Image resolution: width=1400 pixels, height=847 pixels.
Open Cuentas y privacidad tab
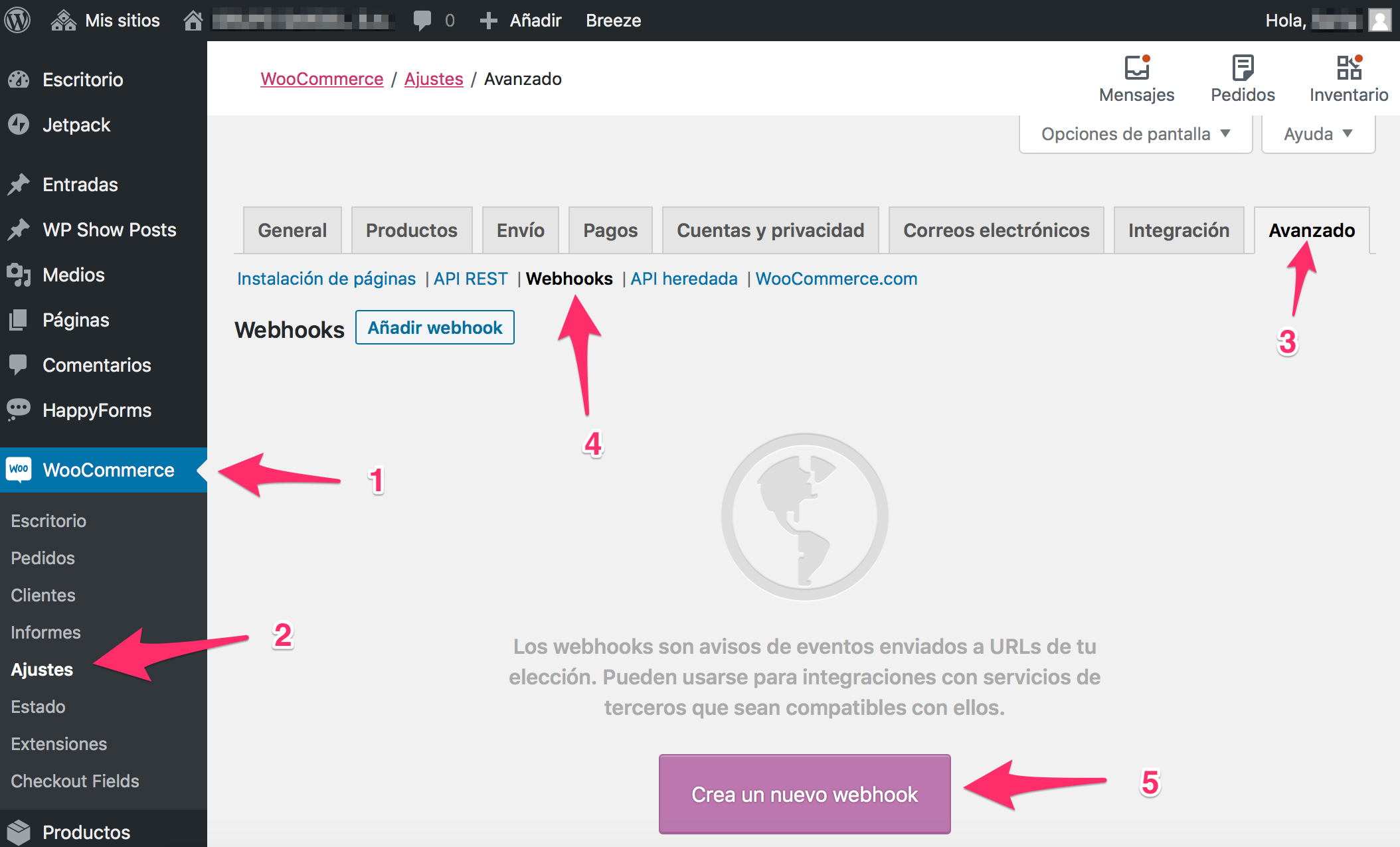[770, 230]
